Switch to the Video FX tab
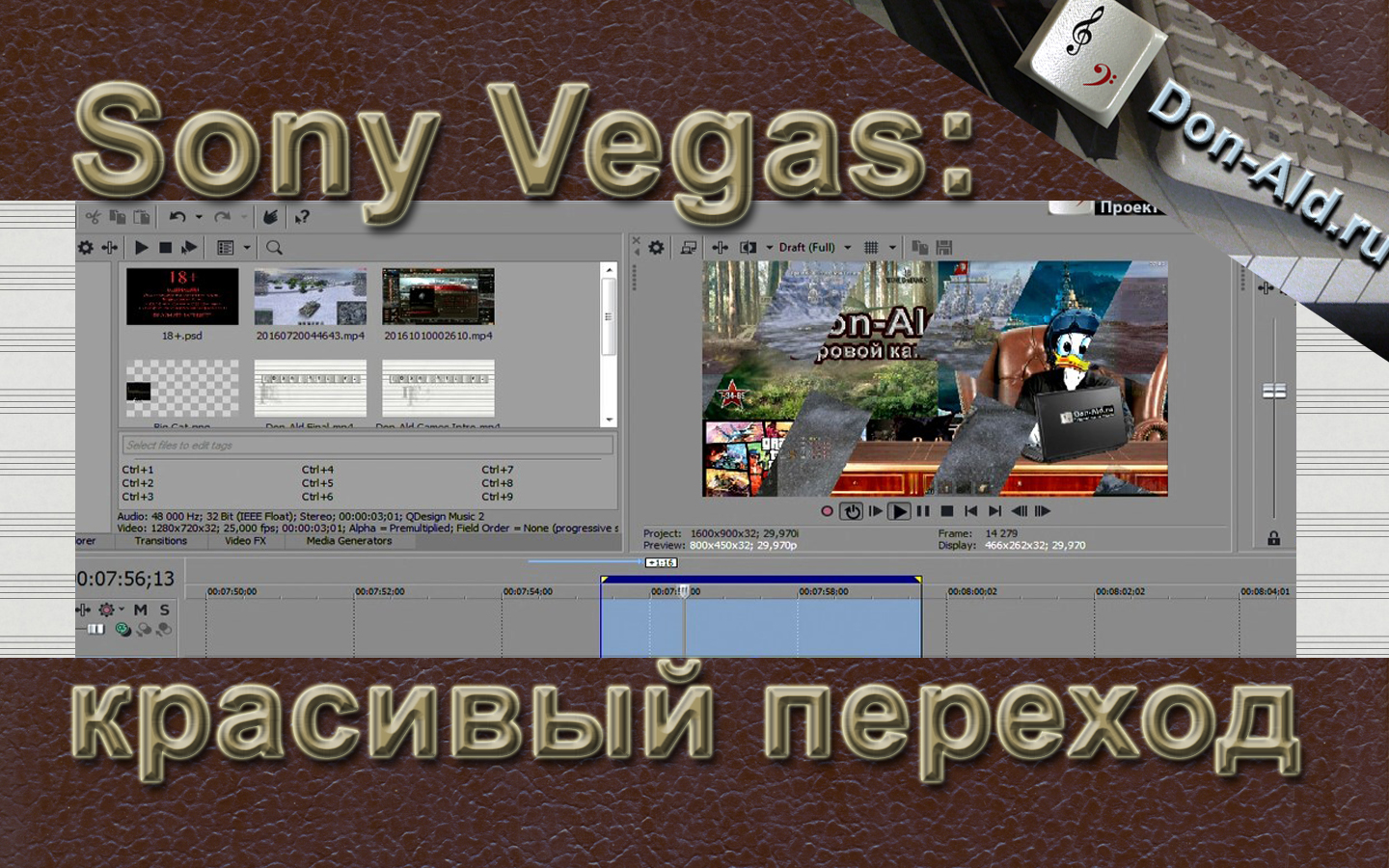 245,541
